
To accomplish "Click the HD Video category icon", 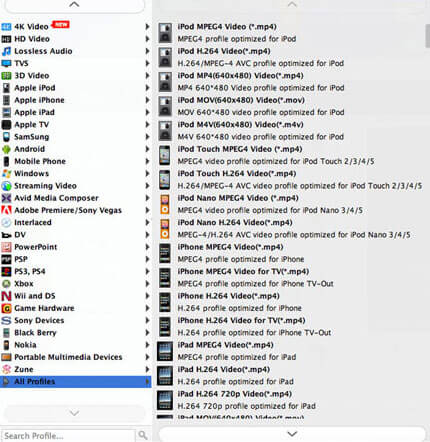I will (x=6, y=39).
